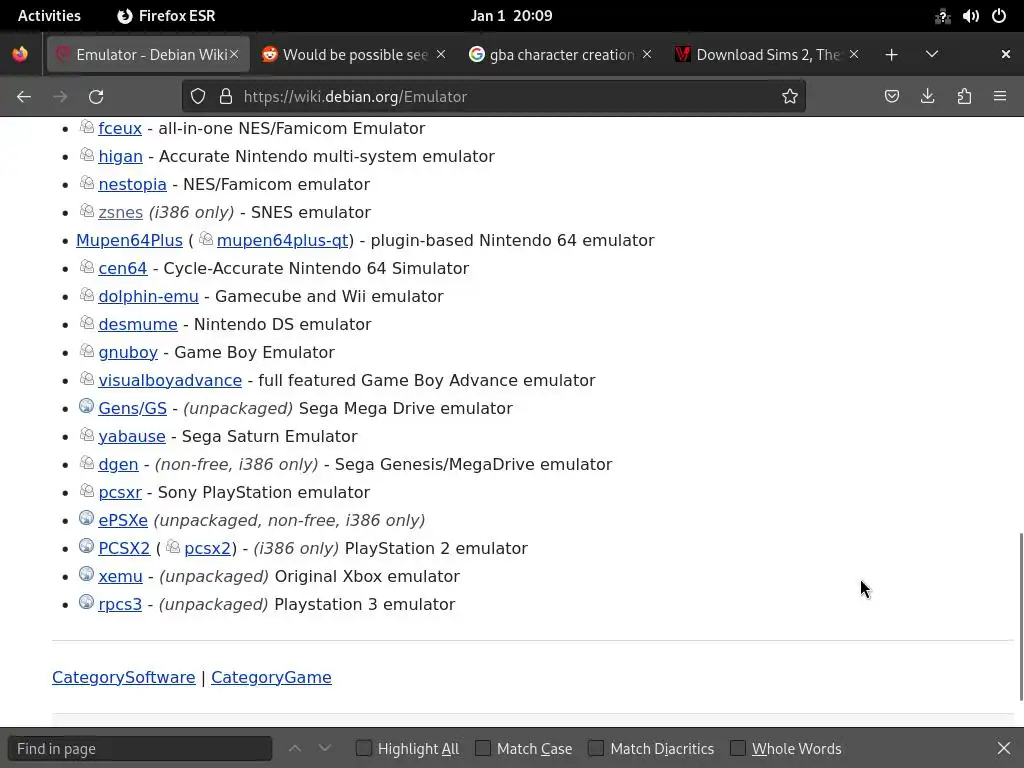Image resolution: width=1024 pixels, height=768 pixels.
Task: Open the zsnes link
Action: pos(120,213)
